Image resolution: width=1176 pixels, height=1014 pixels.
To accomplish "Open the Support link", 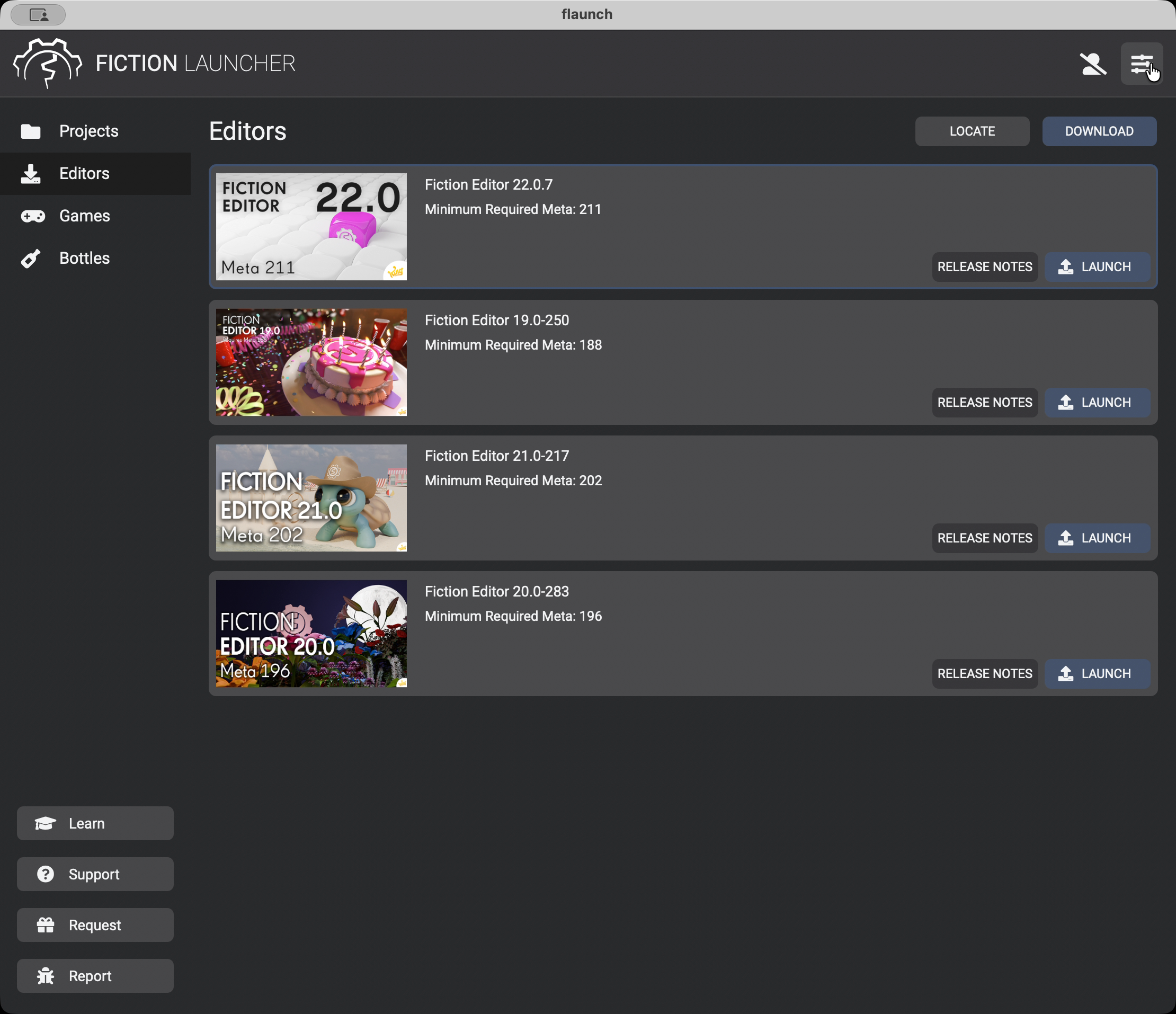I will (x=95, y=874).
